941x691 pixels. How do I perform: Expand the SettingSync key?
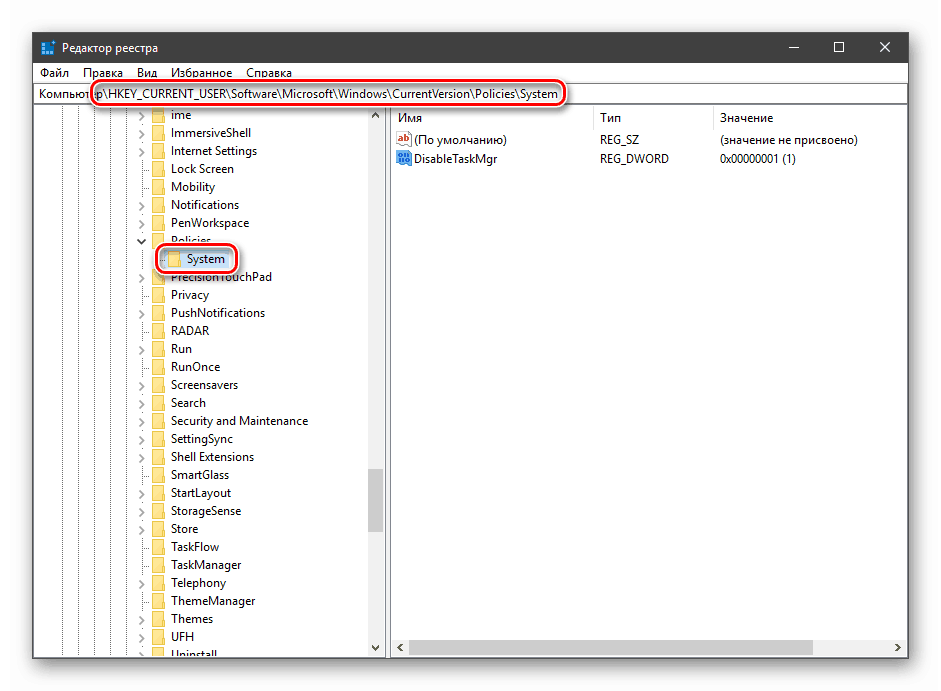[142, 439]
